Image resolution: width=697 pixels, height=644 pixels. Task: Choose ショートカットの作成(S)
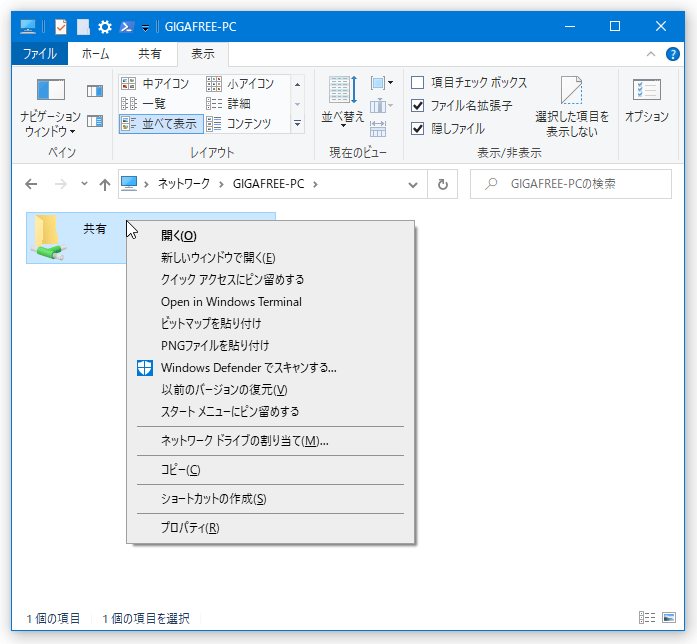click(x=270, y=499)
